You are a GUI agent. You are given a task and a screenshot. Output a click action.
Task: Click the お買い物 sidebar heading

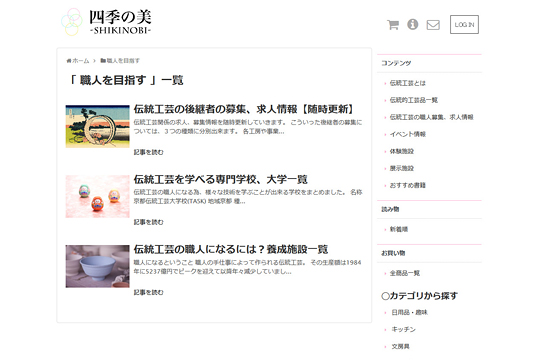tap(393, 253)
